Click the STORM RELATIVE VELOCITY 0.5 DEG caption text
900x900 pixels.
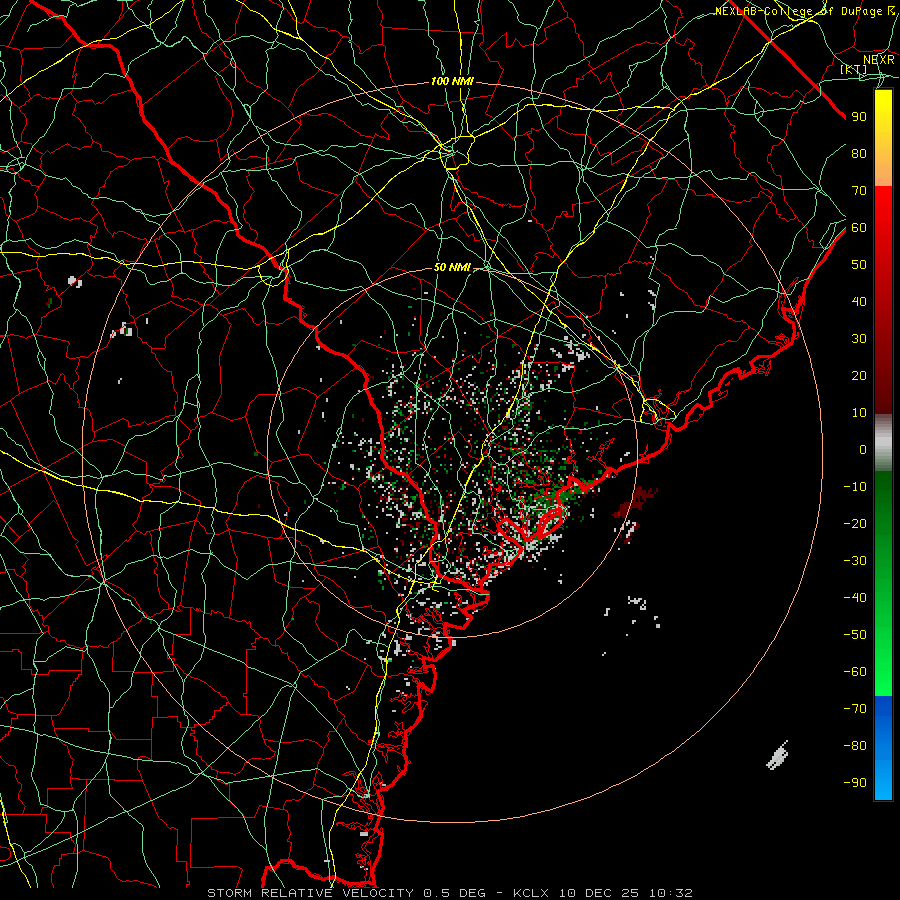click(346, 893)
